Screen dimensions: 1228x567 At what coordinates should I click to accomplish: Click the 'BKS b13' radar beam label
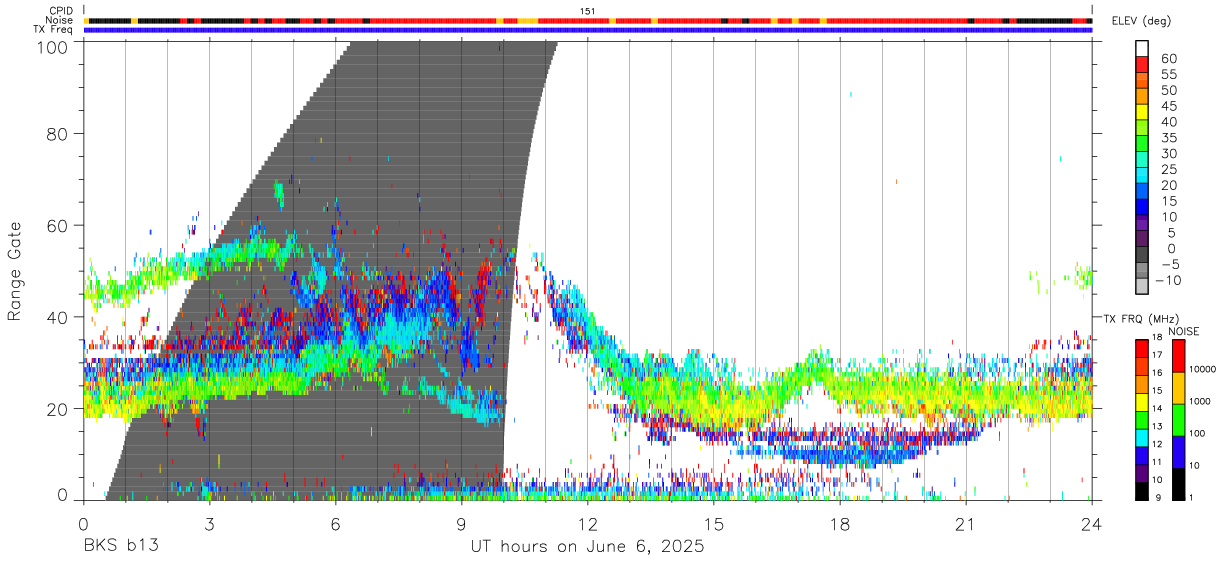click(x=120, y=547)
